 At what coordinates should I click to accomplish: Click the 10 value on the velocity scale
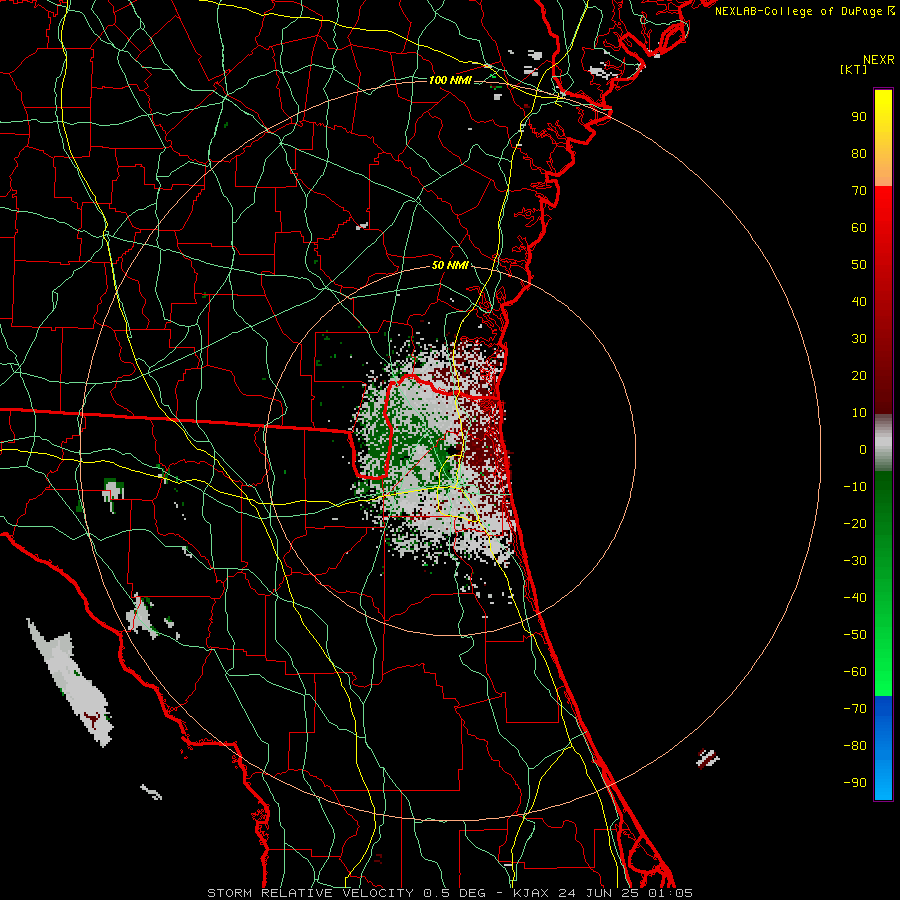(x=859, y=413)
